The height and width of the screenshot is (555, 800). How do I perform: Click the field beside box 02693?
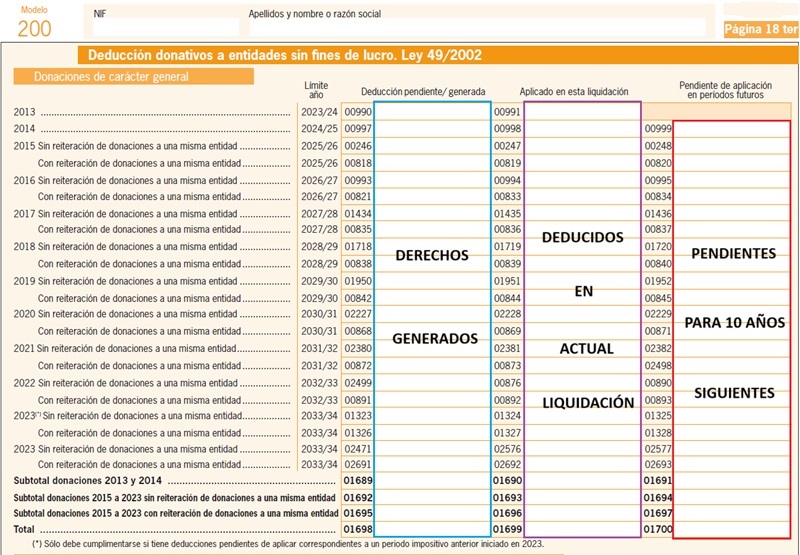tap(732, 465)
